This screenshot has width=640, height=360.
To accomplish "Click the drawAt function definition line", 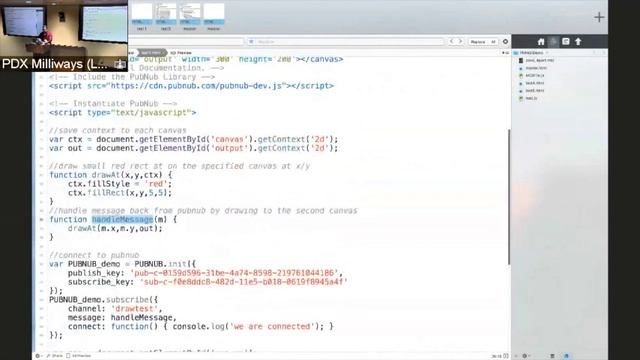I will point(111,175).
